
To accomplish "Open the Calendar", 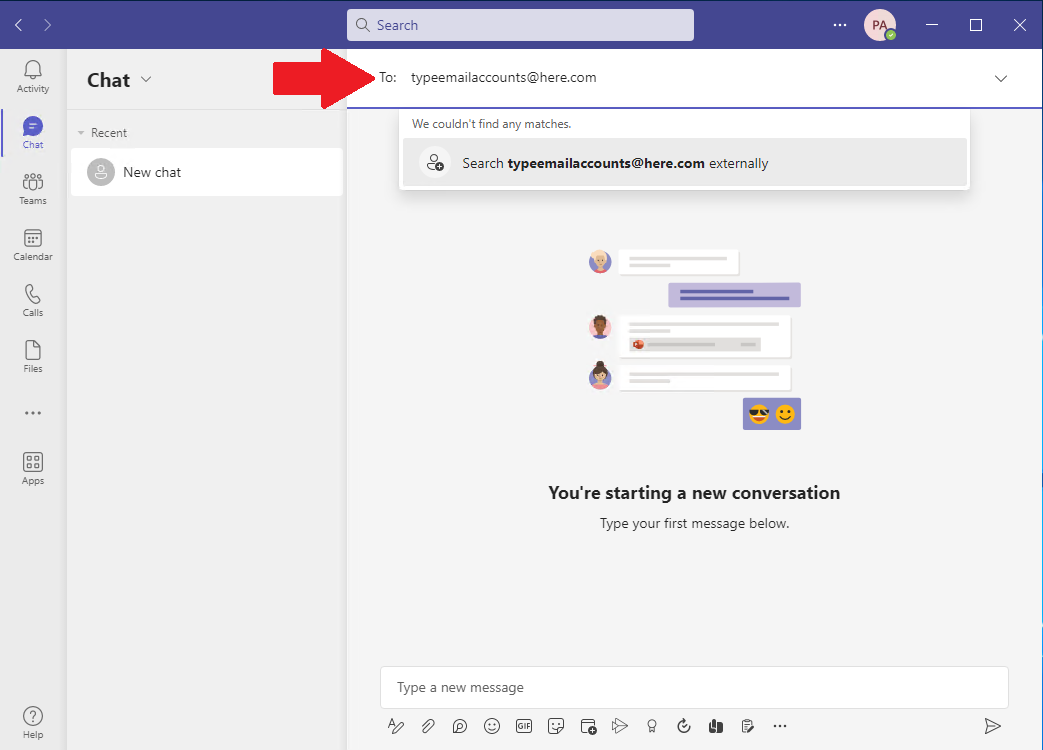I will pos(33,245).
